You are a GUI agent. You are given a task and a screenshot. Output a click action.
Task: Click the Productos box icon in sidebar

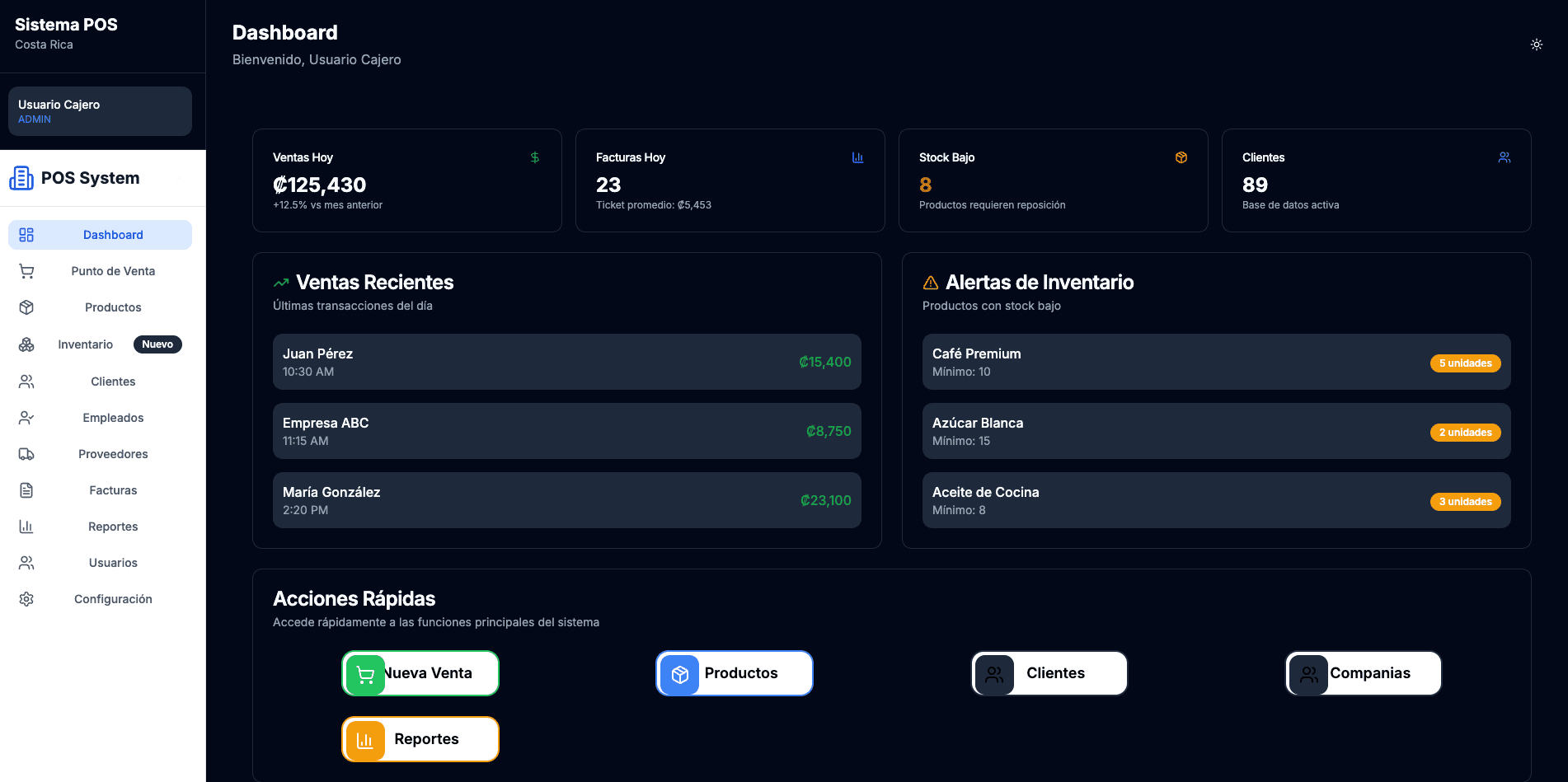26,307
